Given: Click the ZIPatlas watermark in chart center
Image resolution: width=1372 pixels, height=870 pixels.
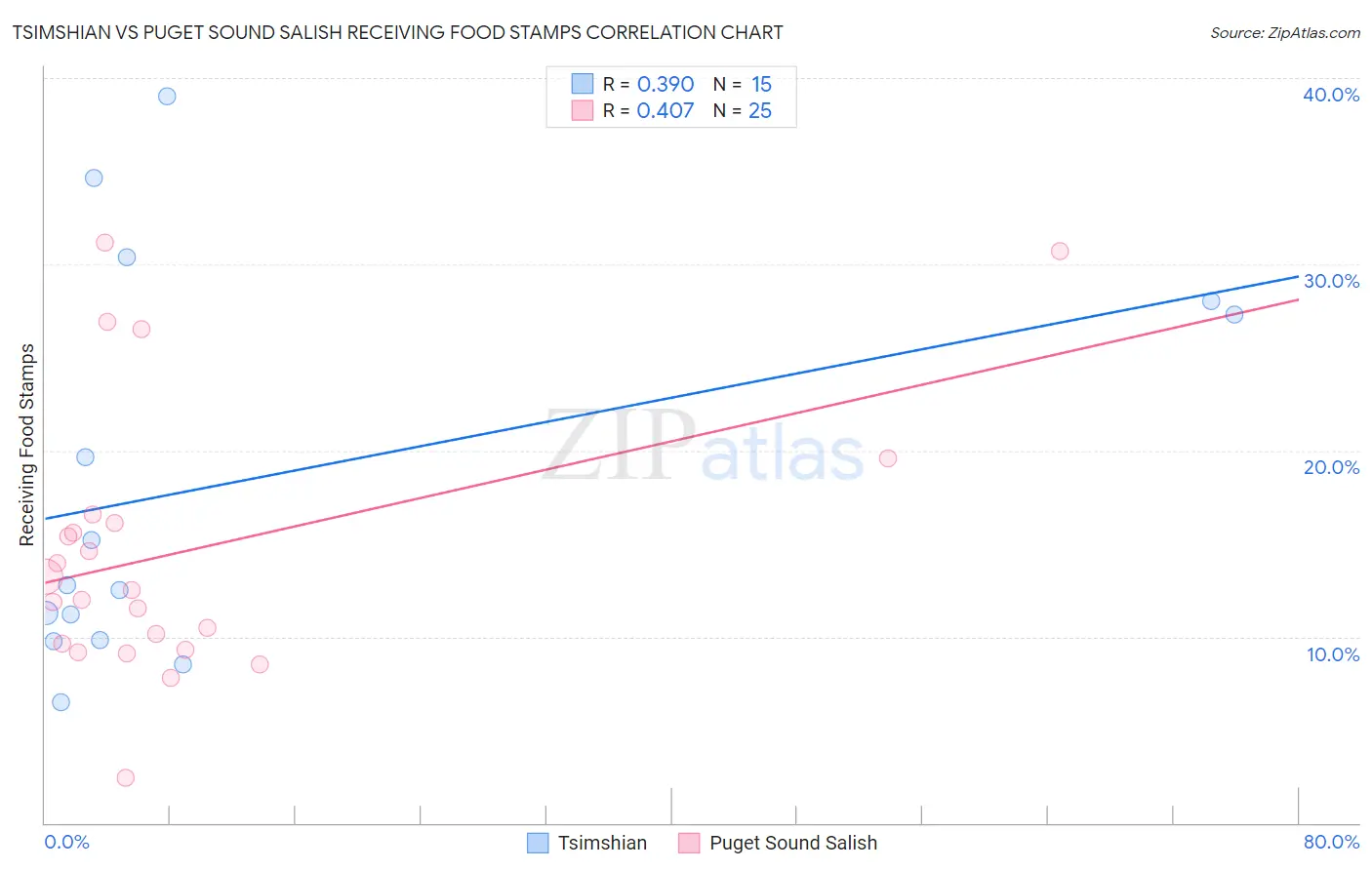Looking at the screenshot, I should tap(704, 447).
